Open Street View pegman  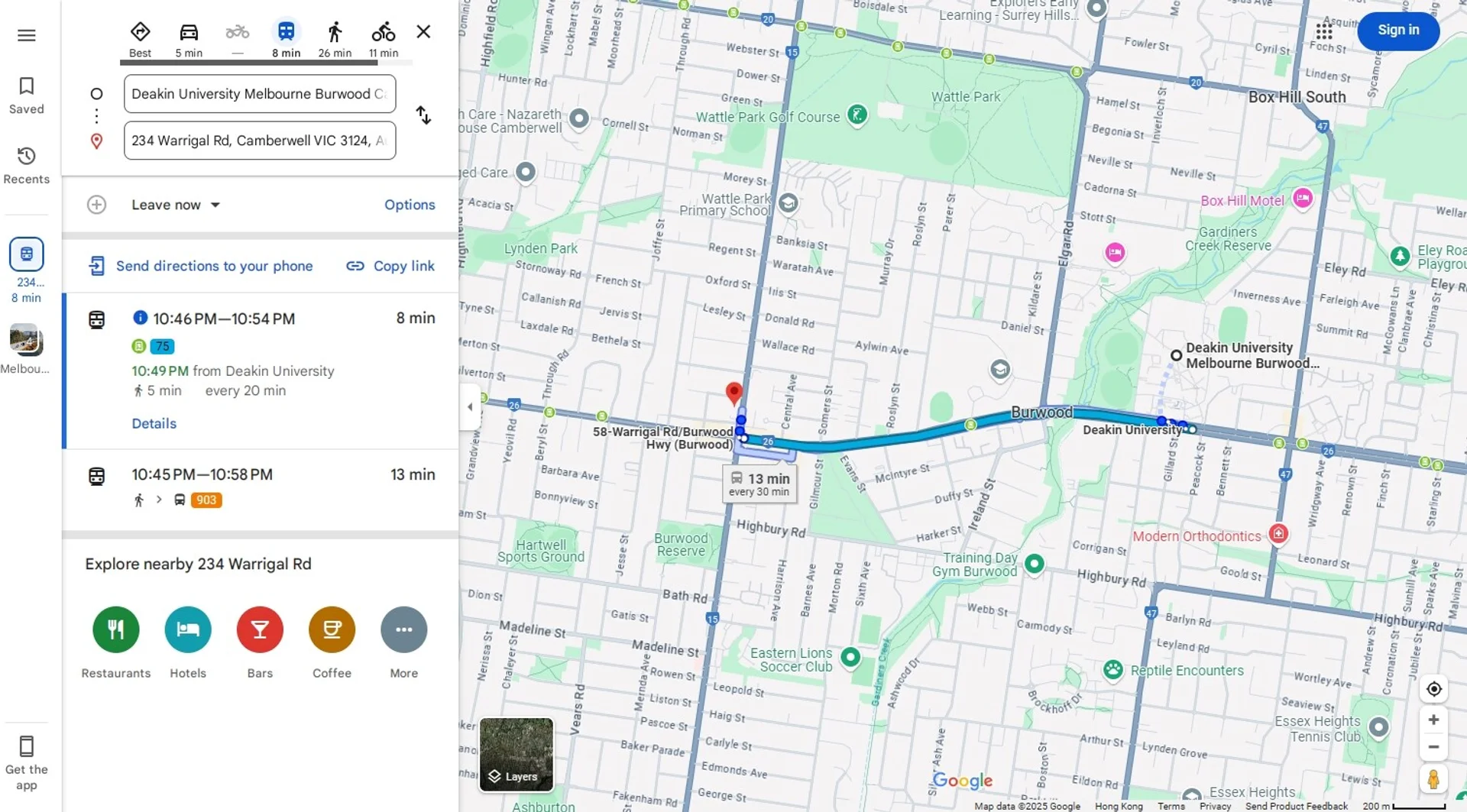1434,780
